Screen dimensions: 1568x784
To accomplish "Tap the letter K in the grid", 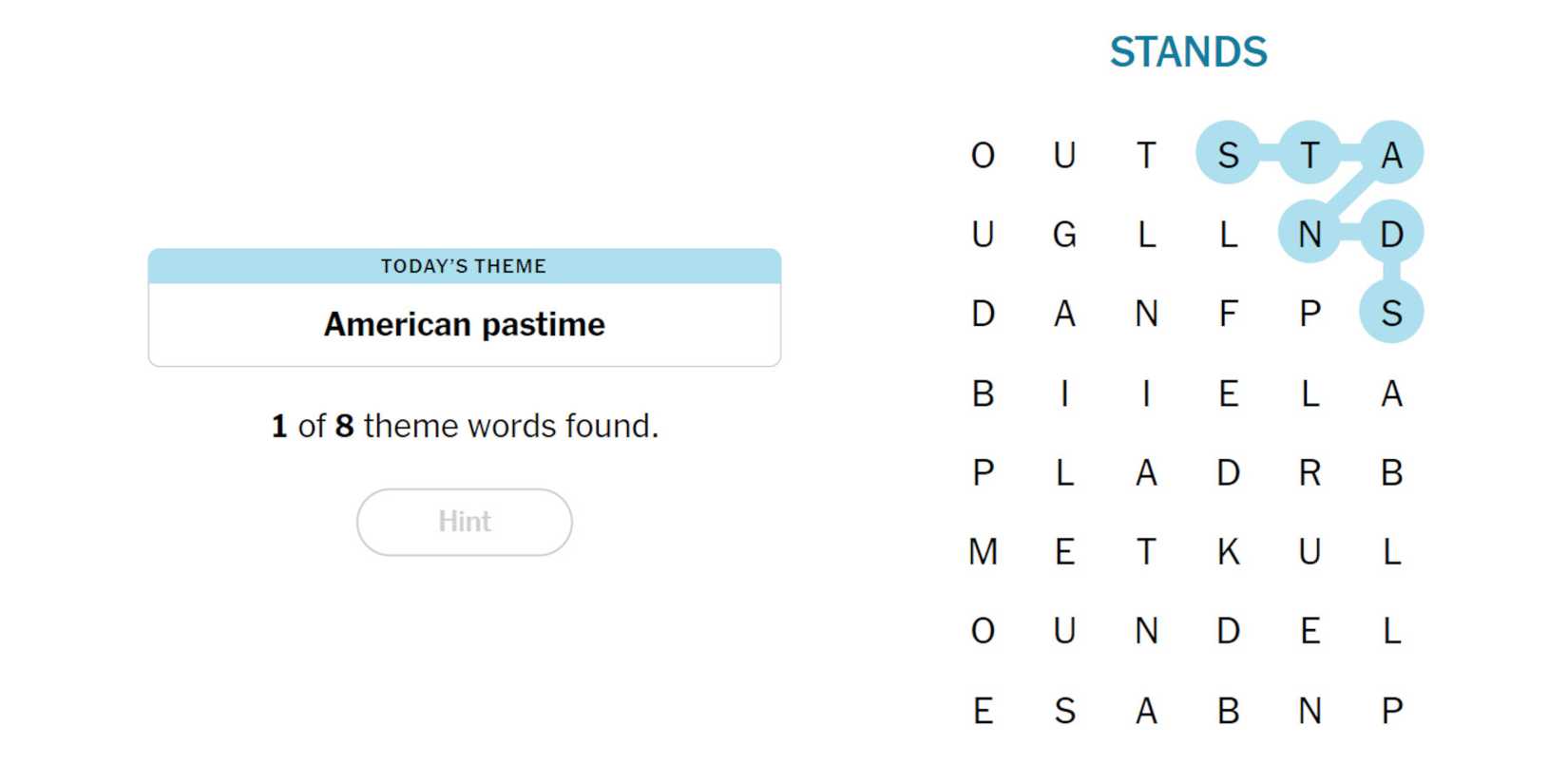I will point(1228,551).
